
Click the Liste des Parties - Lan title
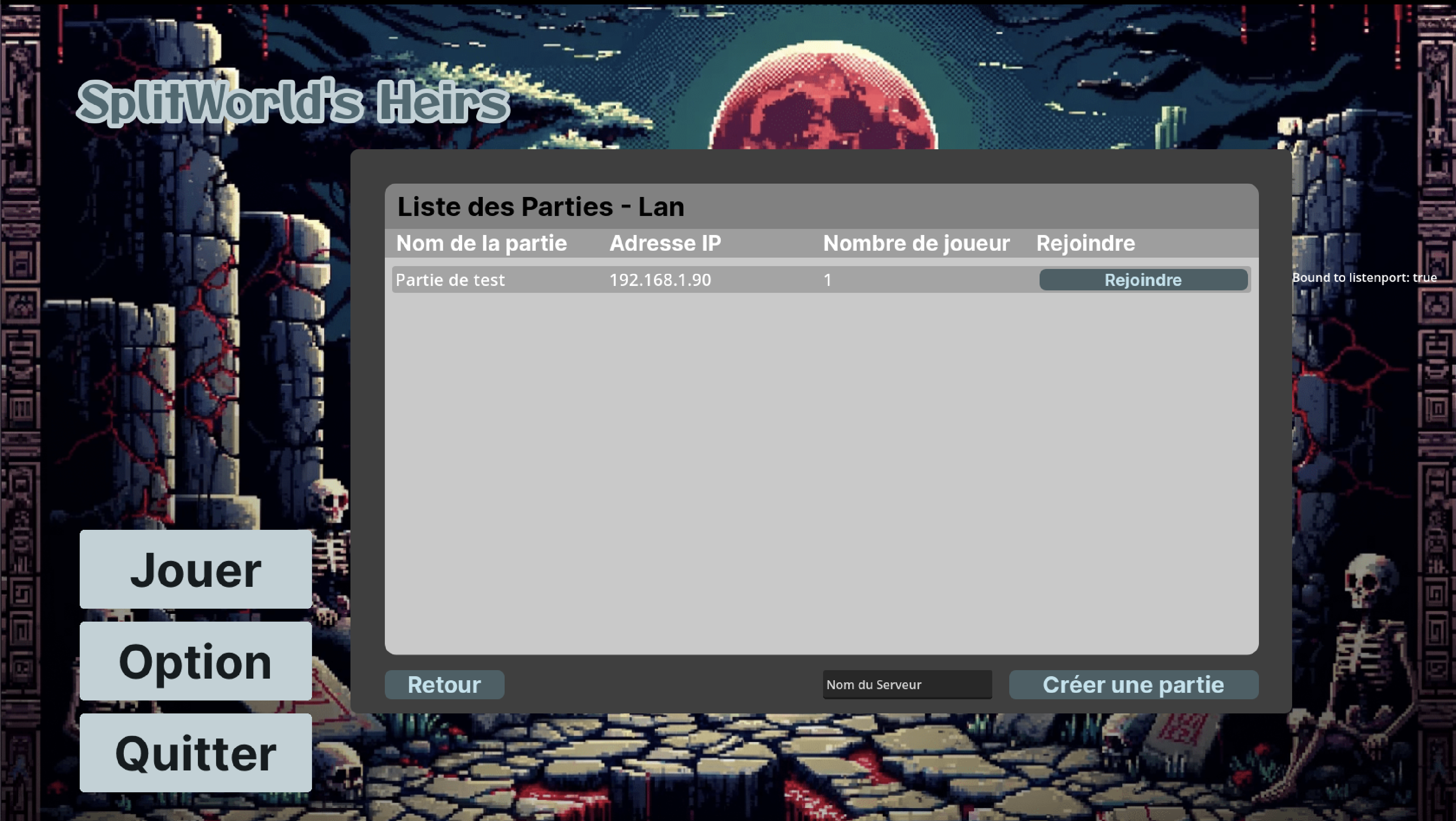[540, 206]
